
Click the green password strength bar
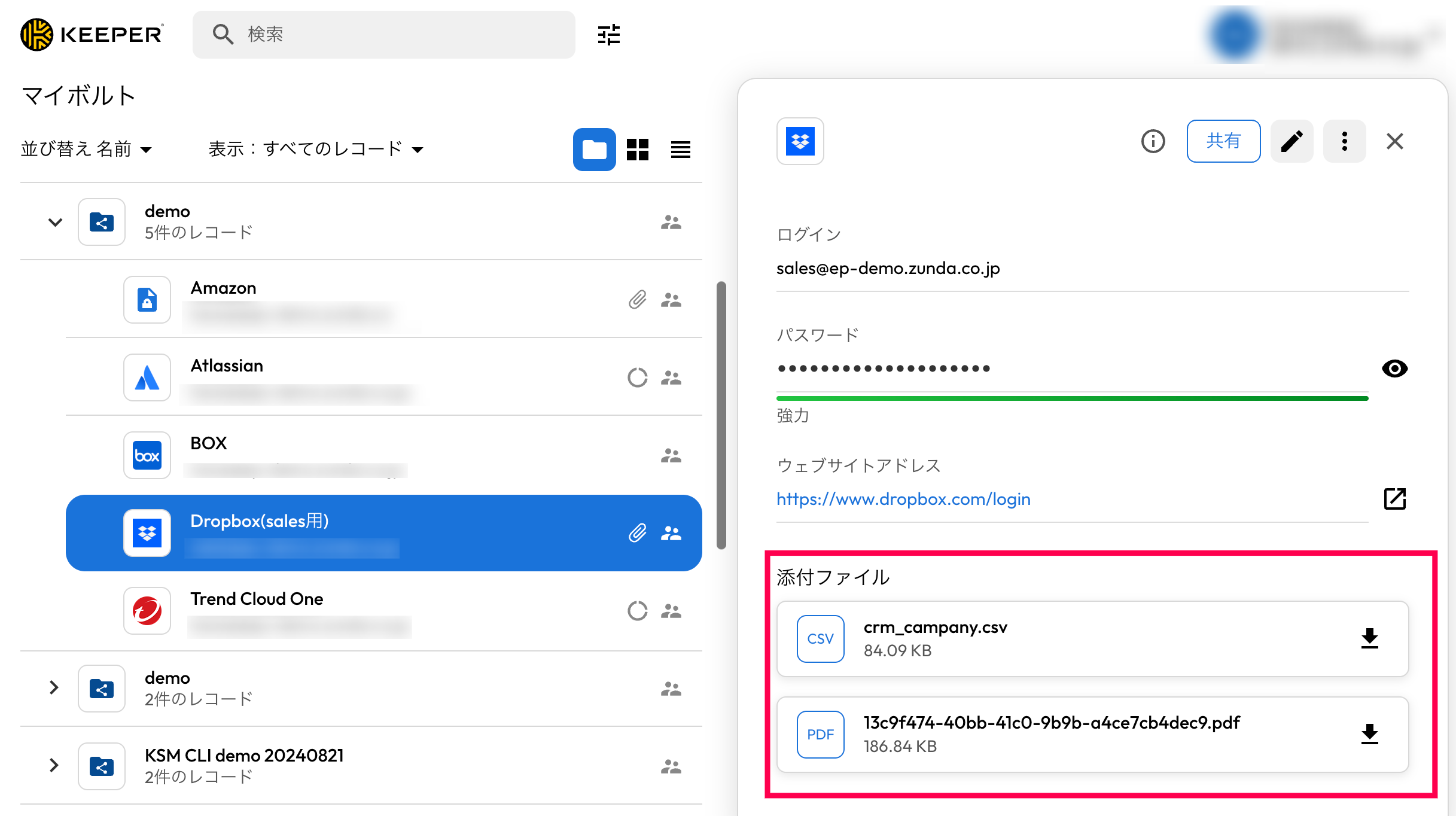[1072, 398]
